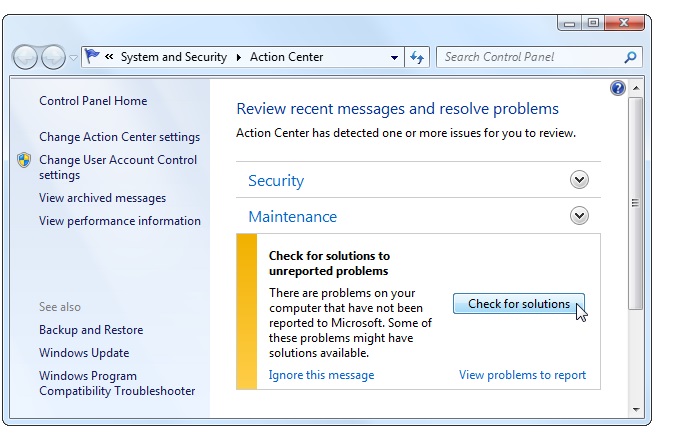Click the Check for solutions button
This screenshot has height=434, width=682.
518,304
